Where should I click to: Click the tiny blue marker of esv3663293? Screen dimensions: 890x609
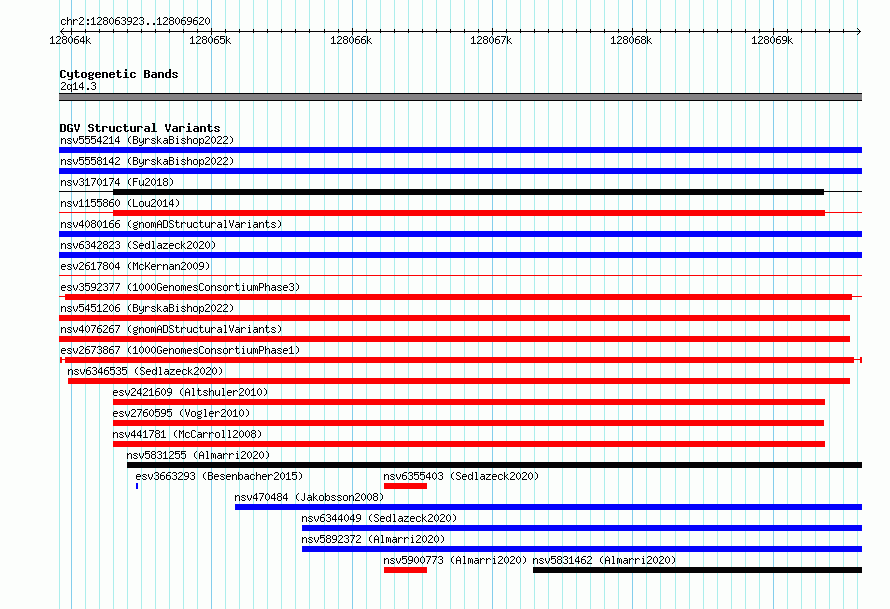[x=137, y=486]
